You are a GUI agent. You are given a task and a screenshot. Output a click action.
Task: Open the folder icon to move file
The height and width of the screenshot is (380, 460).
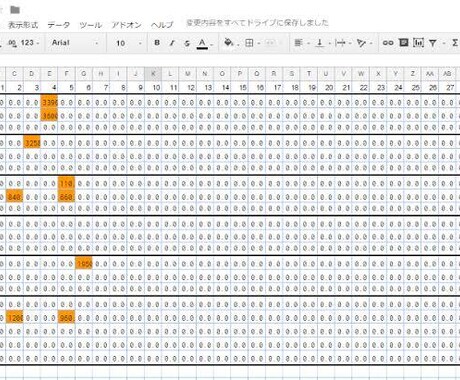pyautogui.click(x=15, y=10)
